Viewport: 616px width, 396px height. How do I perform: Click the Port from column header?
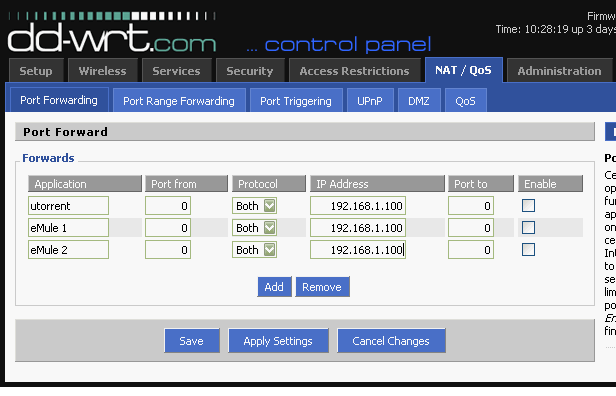[x=186, y=183]
